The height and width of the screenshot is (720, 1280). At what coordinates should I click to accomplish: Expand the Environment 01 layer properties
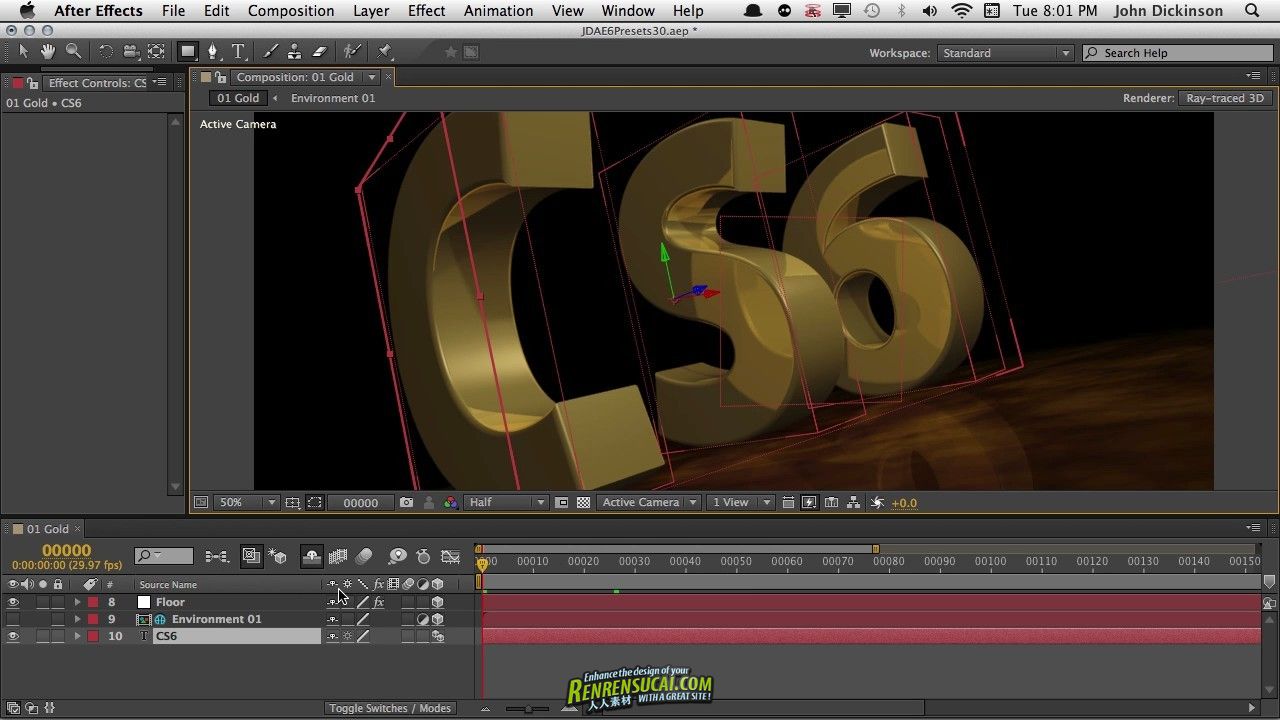[x=77, y=619]
